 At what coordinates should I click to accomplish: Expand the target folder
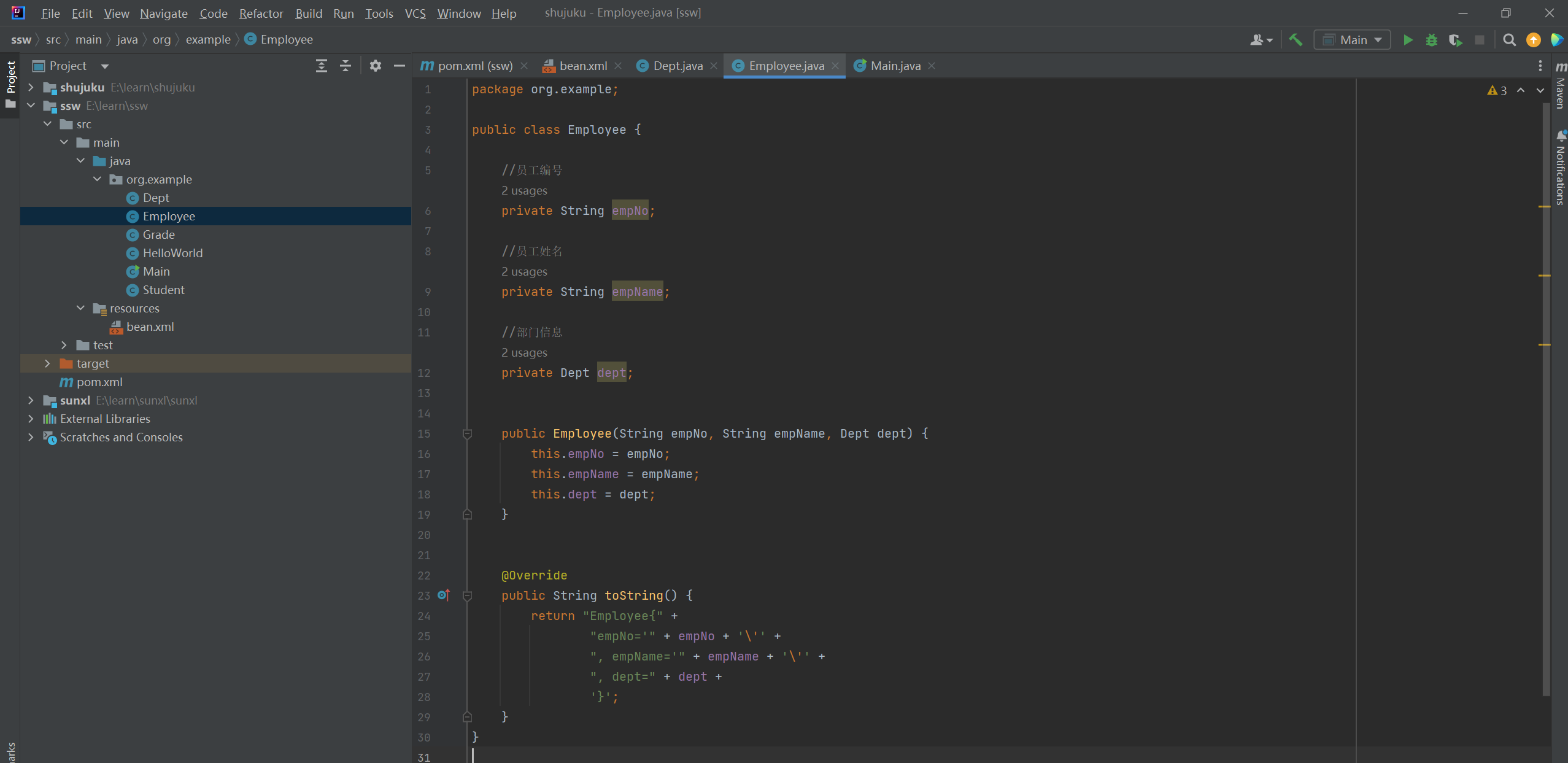coord(47,363)
